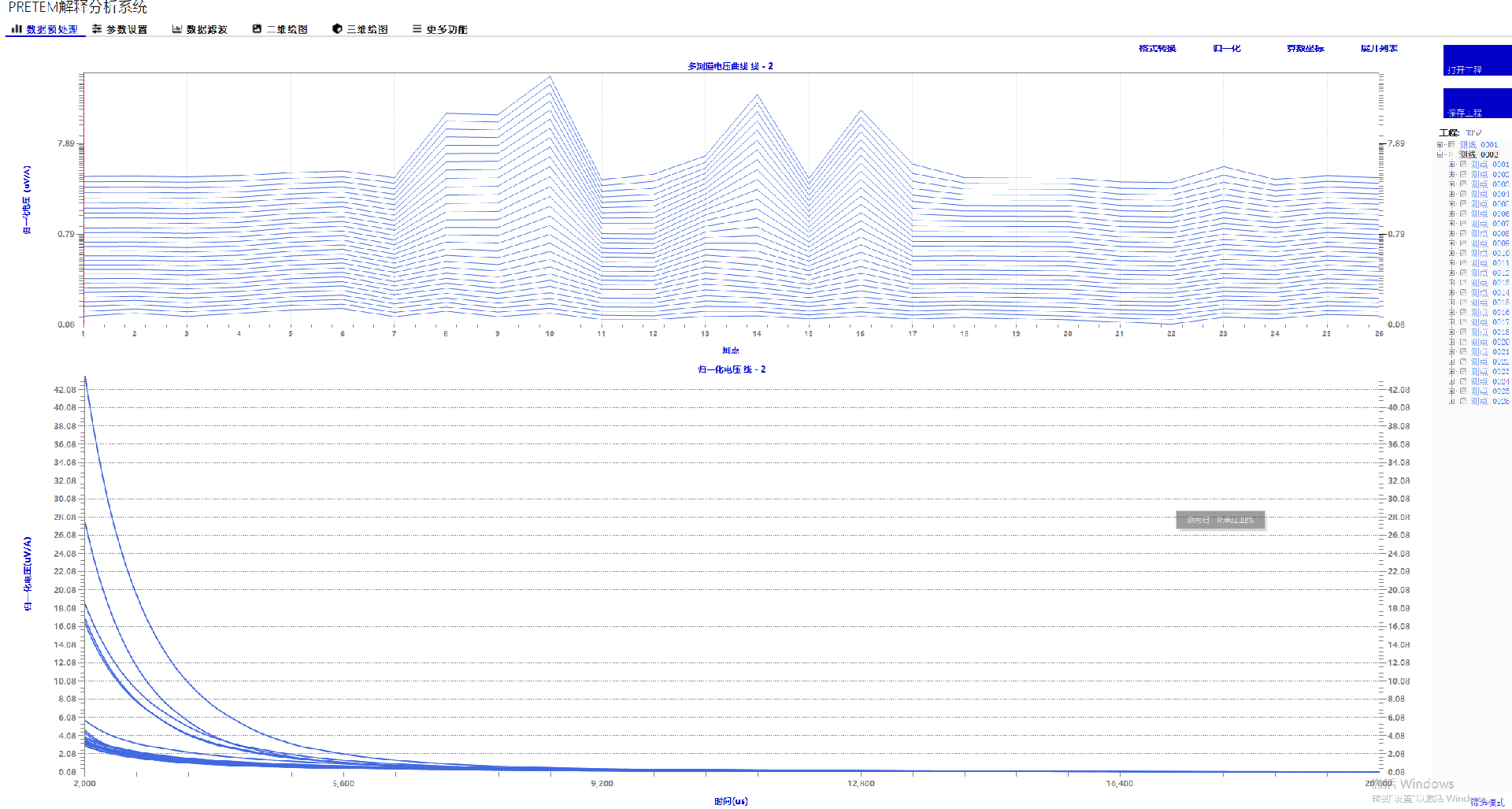Click the icon next to 测点 0003

point(1463,184)
